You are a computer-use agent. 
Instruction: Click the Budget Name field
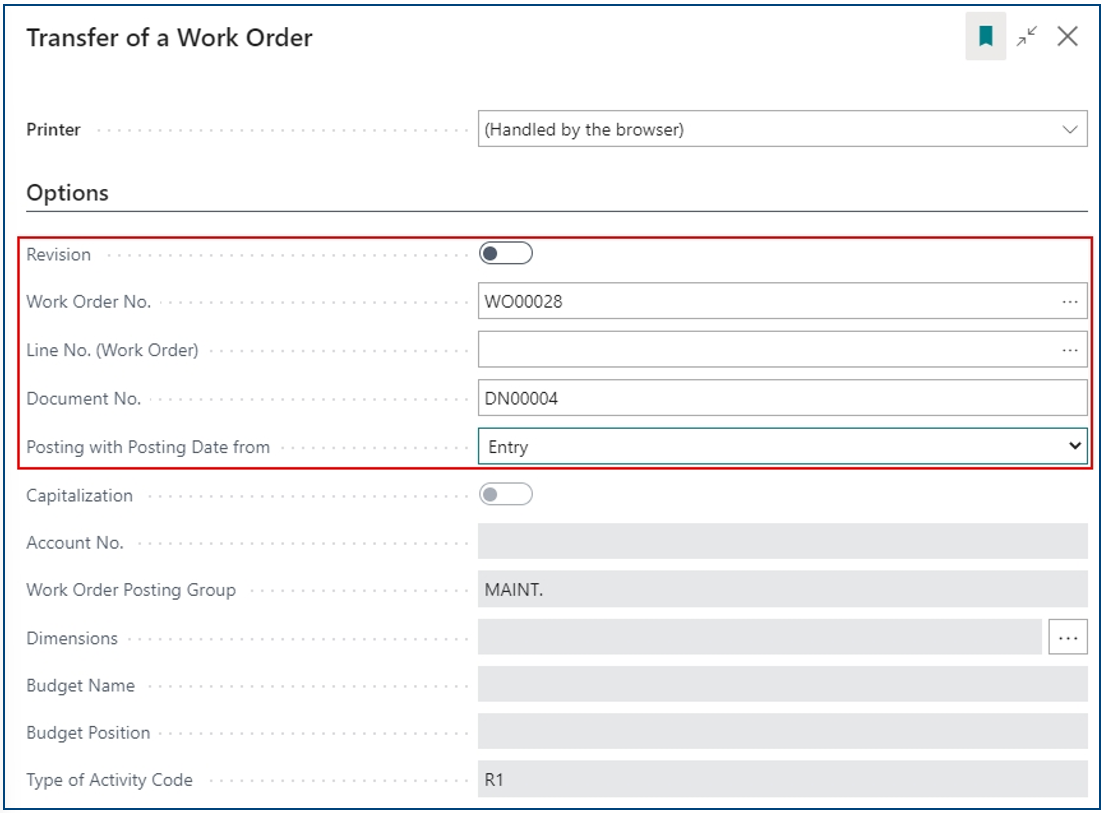pyautogui.click(x=782, y=685)
